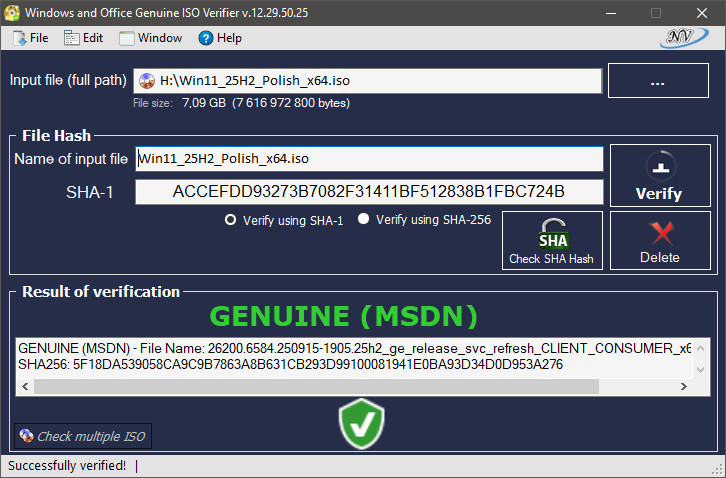Click the app icon in title bar

pyautogui.click(x=12, y=13)
